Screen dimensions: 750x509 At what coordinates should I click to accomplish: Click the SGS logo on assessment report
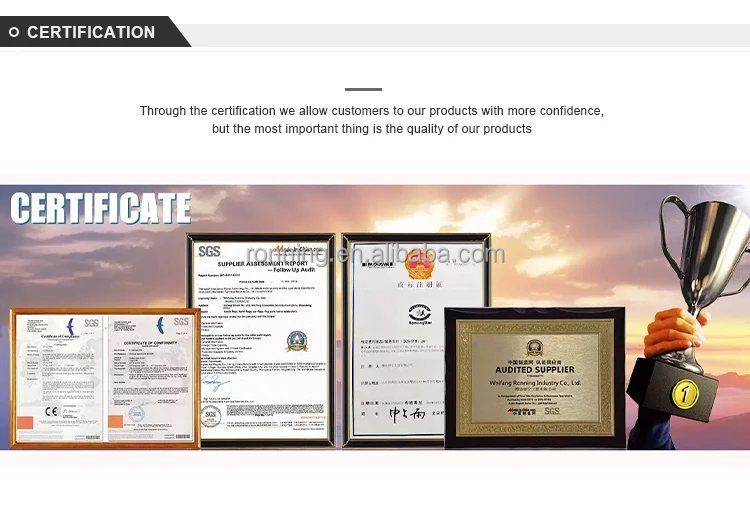coord(209,251)
